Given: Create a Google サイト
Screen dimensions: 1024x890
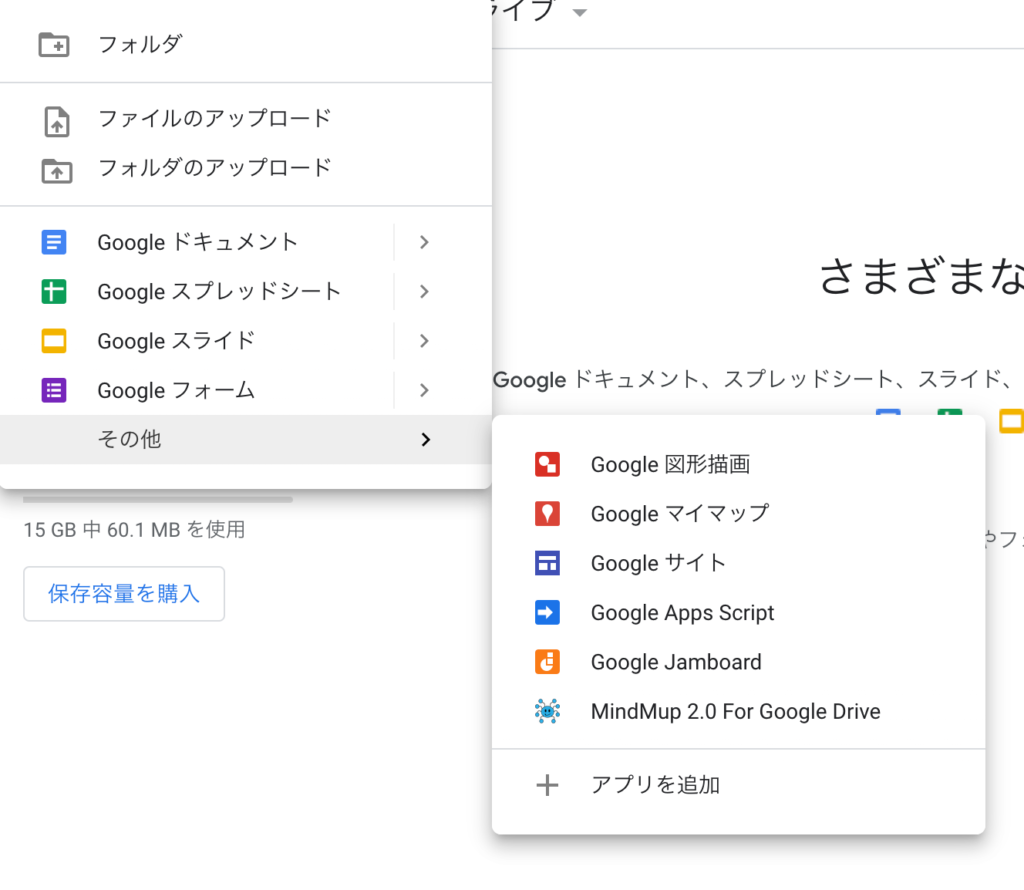Looking at the screenshot, I should tap(739, 563).
